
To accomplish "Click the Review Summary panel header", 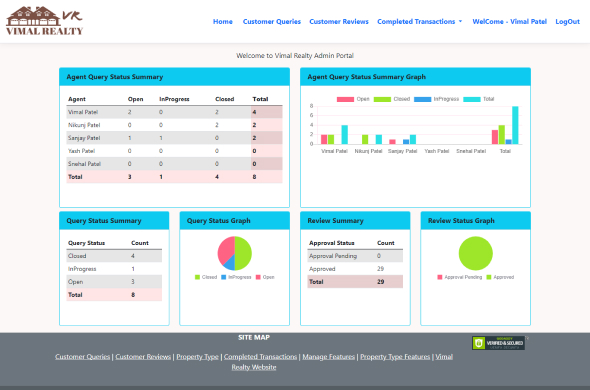I will point(355,221).
